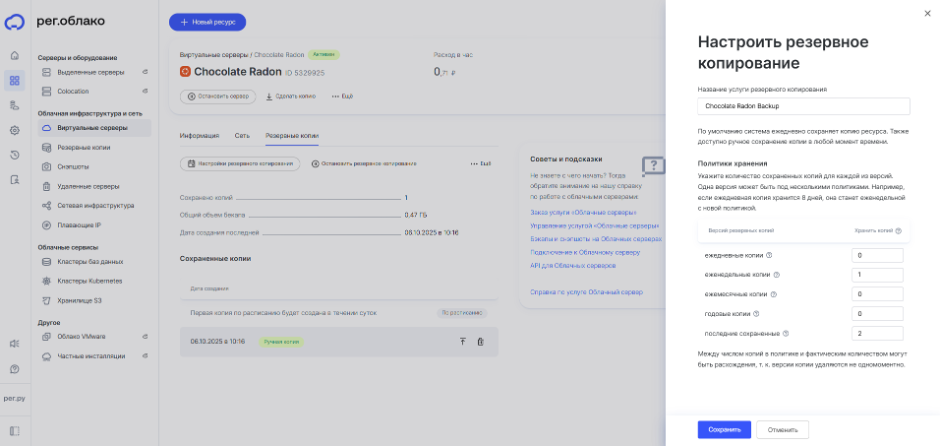Click help icon beside 'последние сохраненные'
The image size is (941, 447).
tap(785, 333)
